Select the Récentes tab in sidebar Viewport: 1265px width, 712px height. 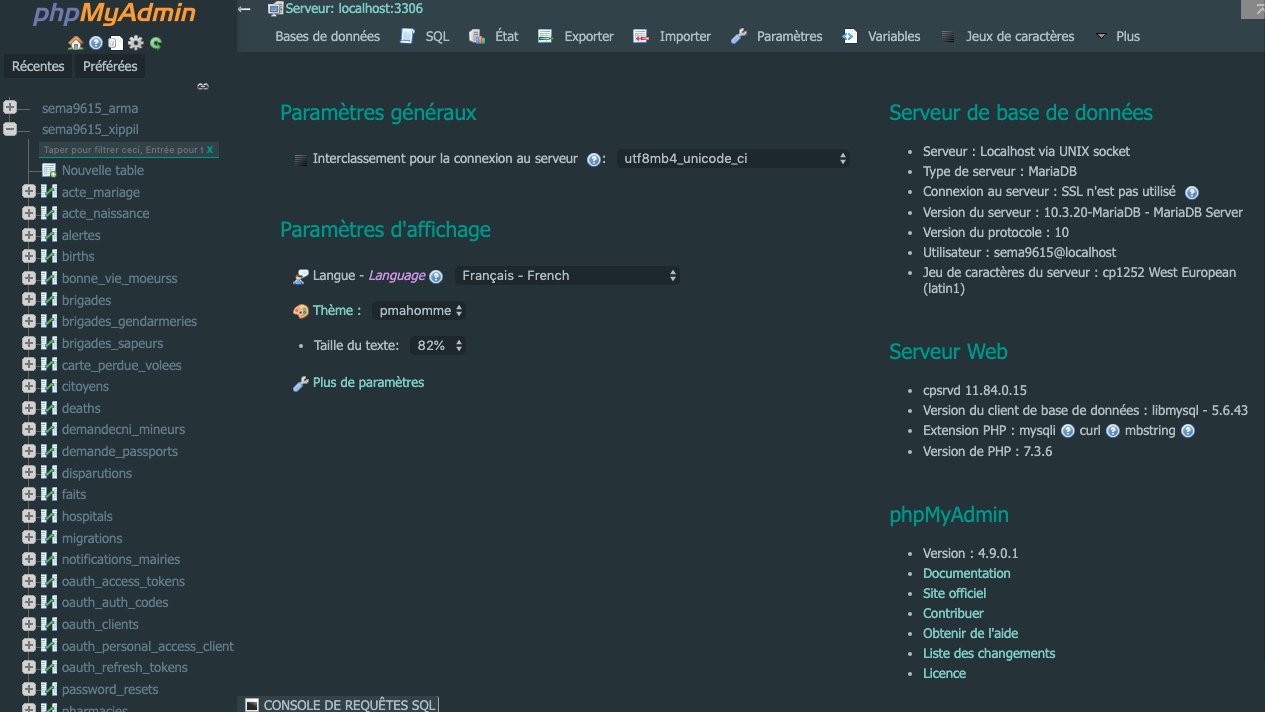coord(38,66)
